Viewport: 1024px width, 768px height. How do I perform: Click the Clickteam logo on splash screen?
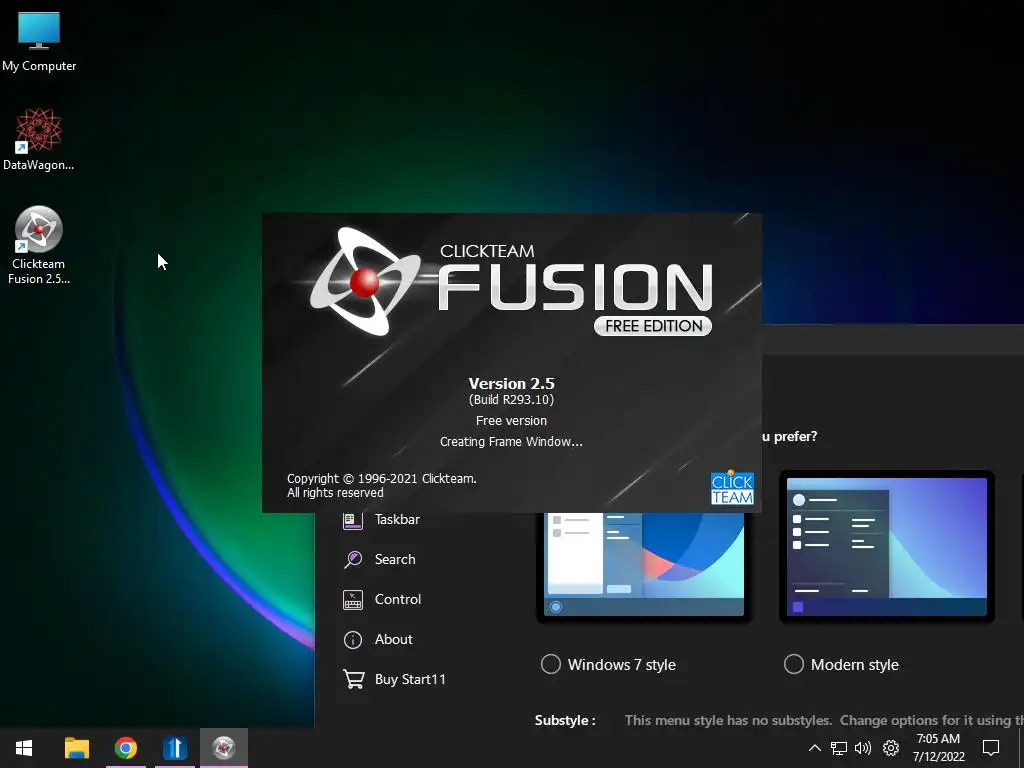coord(732,487)
